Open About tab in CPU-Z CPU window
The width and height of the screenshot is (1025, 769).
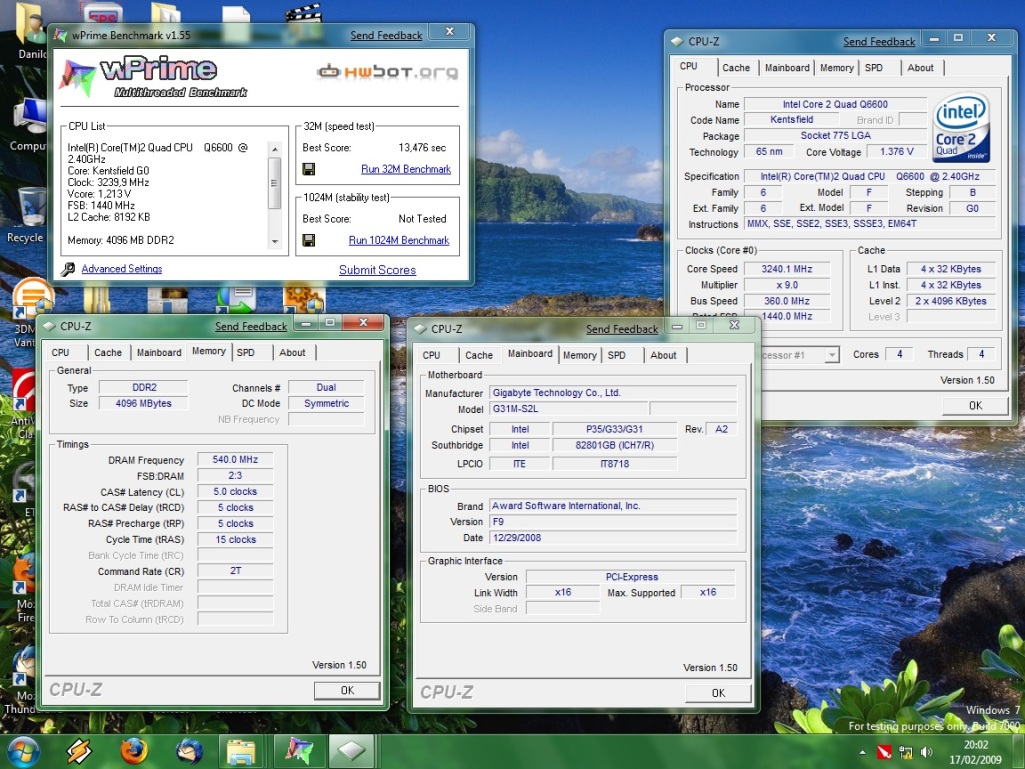[x=920, y=68]
